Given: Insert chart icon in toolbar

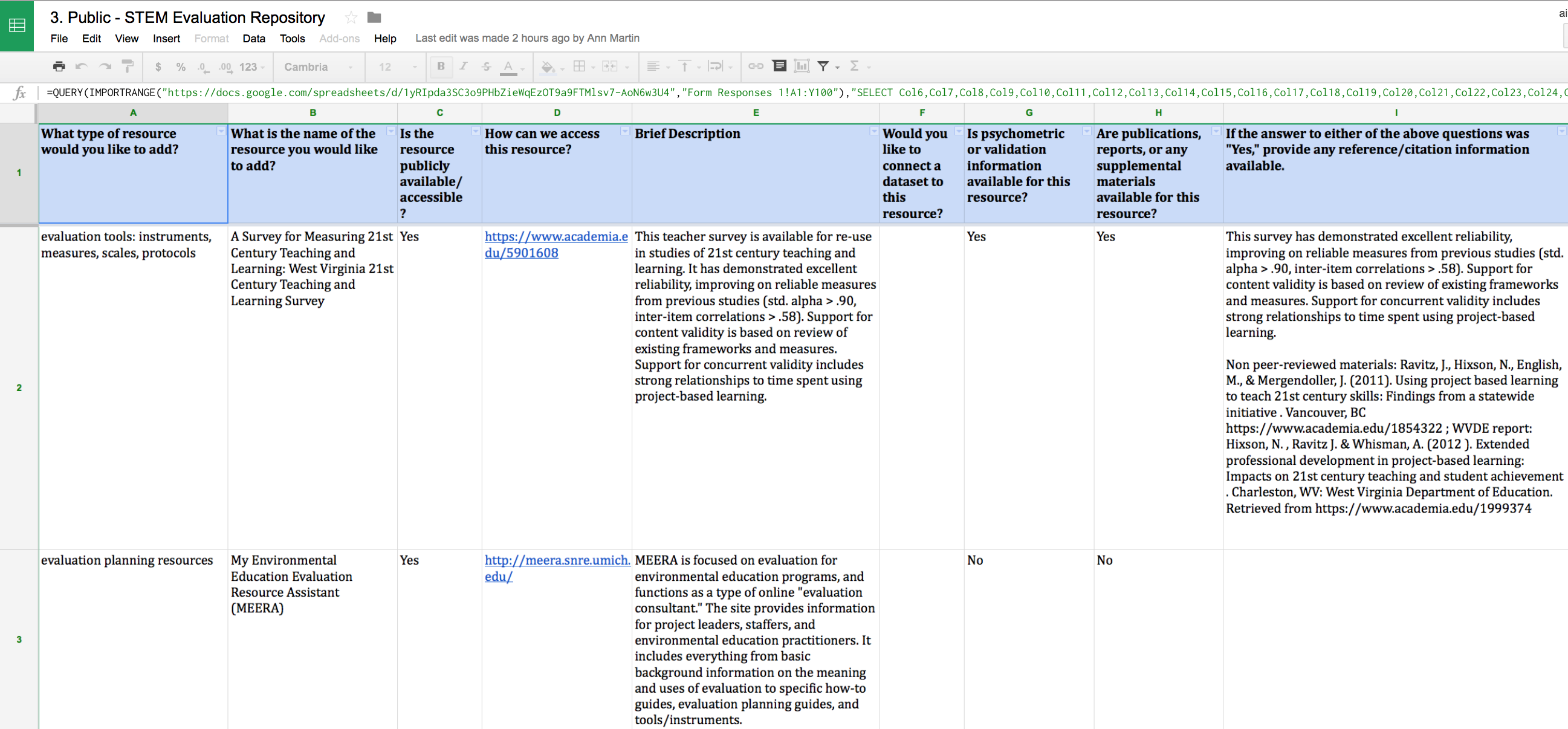Looking at the screenshot, I should [x=802, y=66].
